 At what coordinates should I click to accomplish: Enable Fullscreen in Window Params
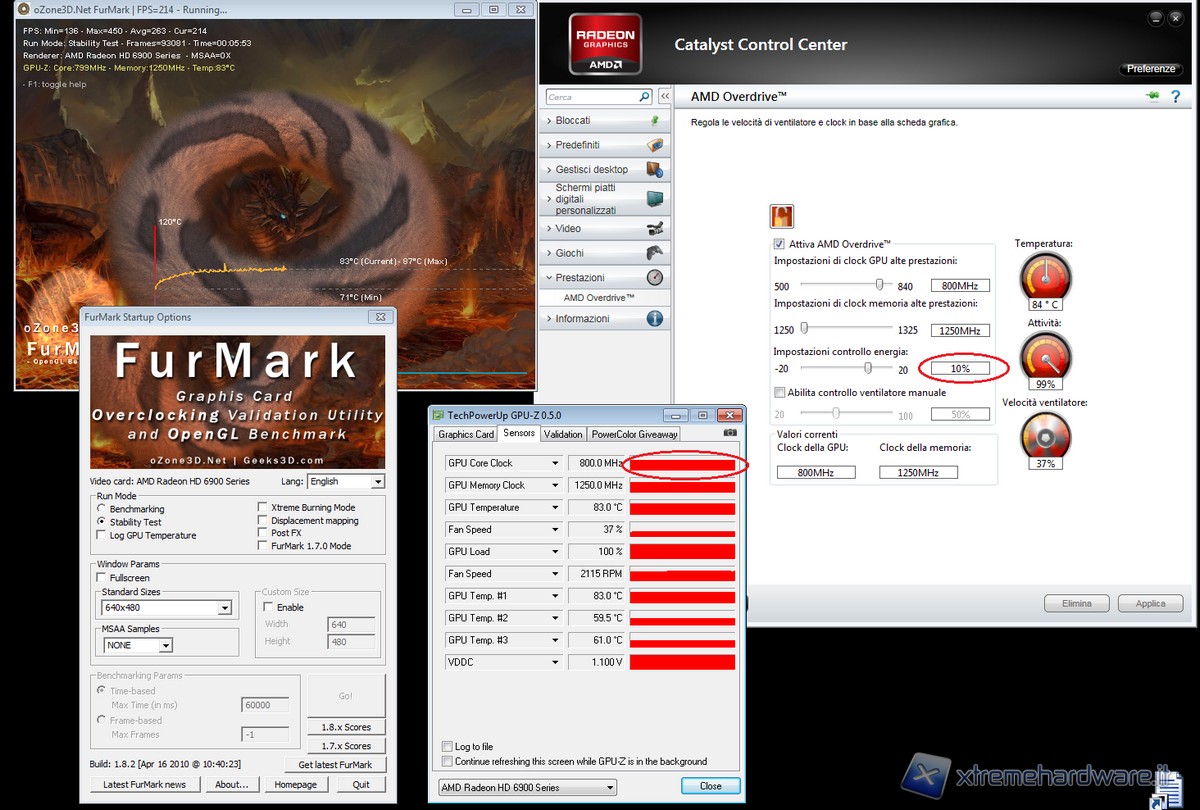(x=101, y=578)
